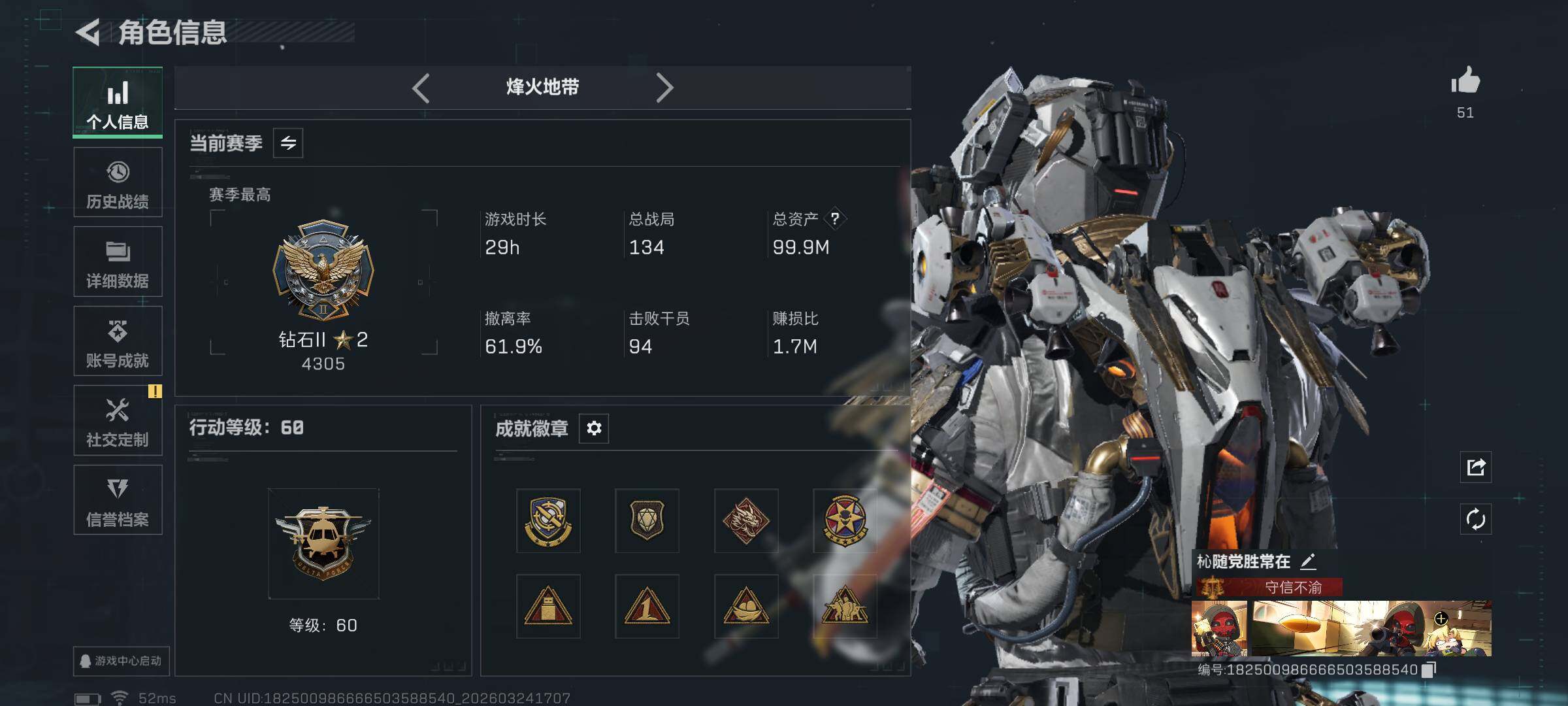The height and width of the screenshot is (706, 1568).
Task: Click the refresh rotate icon
Action: click(1476, 519)
